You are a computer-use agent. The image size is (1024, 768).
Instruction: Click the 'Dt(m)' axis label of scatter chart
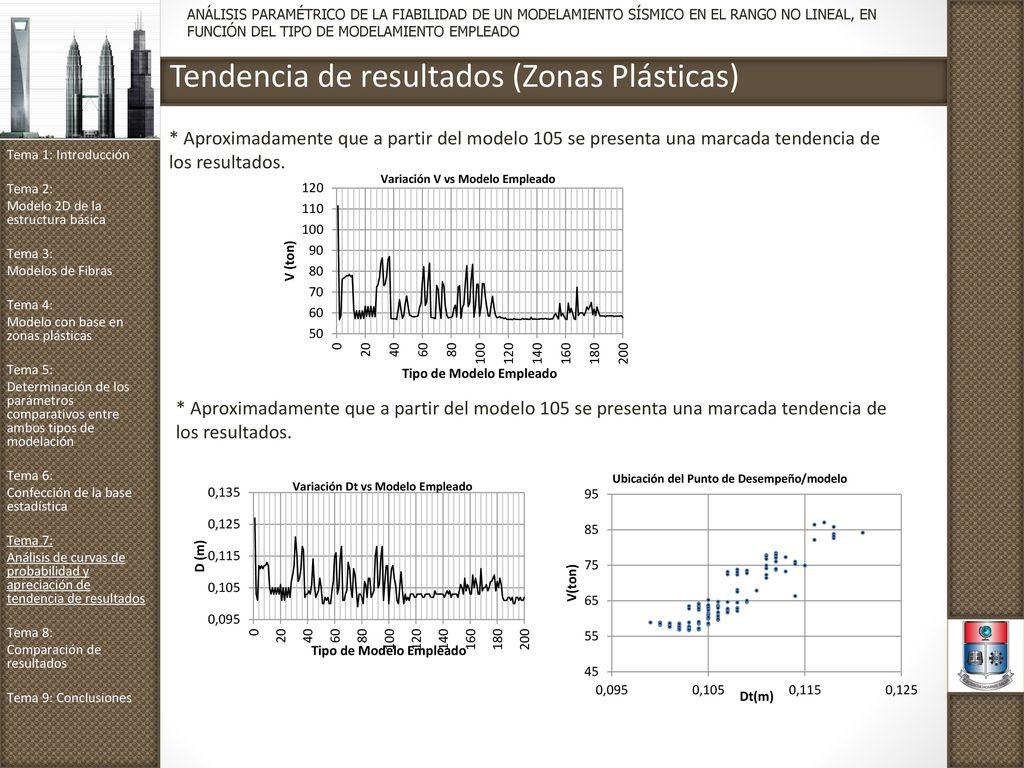point(756,696)
